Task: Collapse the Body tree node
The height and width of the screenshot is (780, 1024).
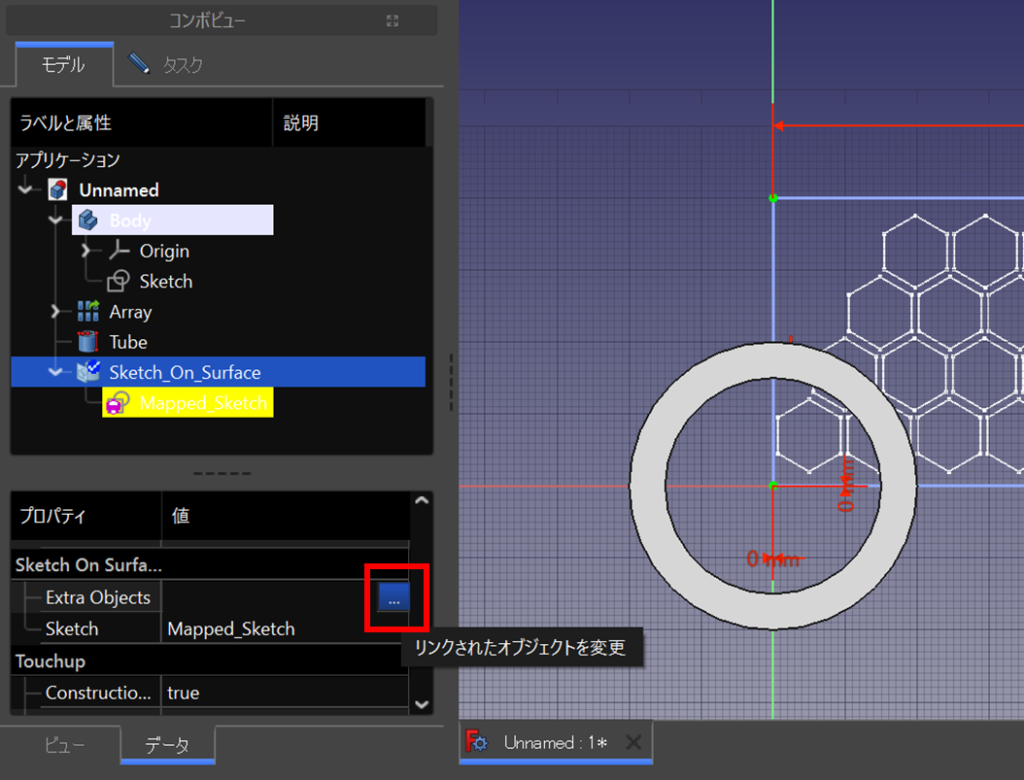Action: click(56, 220)
